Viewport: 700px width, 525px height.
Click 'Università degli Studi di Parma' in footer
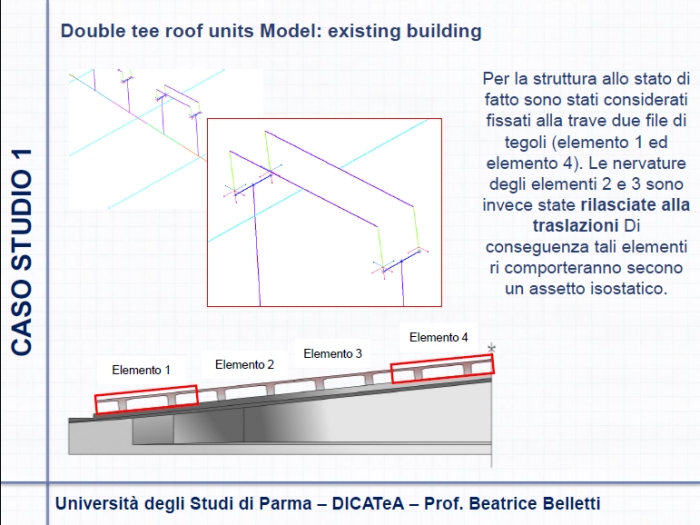(185, 503)
